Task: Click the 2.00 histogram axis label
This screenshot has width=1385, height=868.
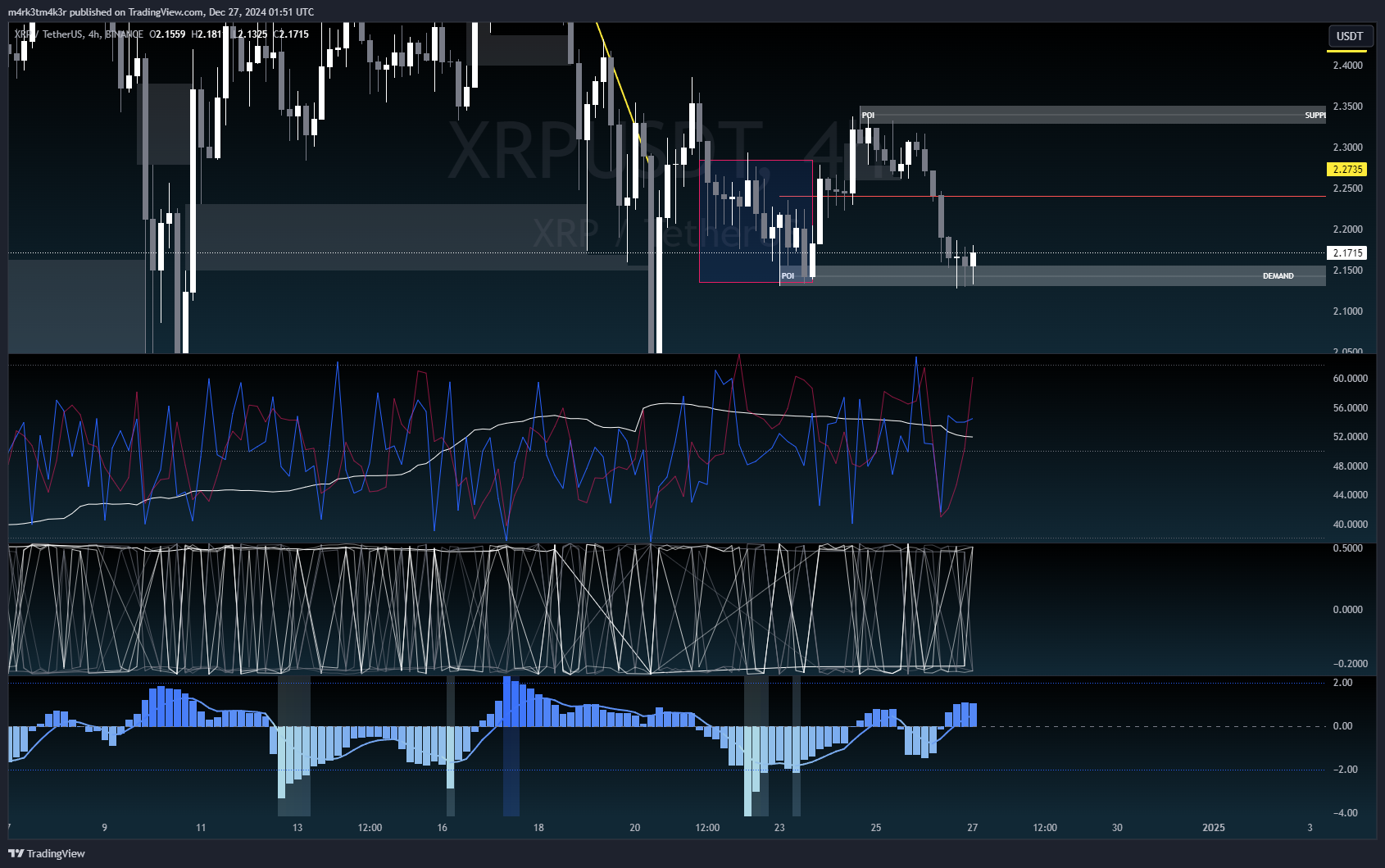Action: pyautogui.click(x=1342, y=683)
